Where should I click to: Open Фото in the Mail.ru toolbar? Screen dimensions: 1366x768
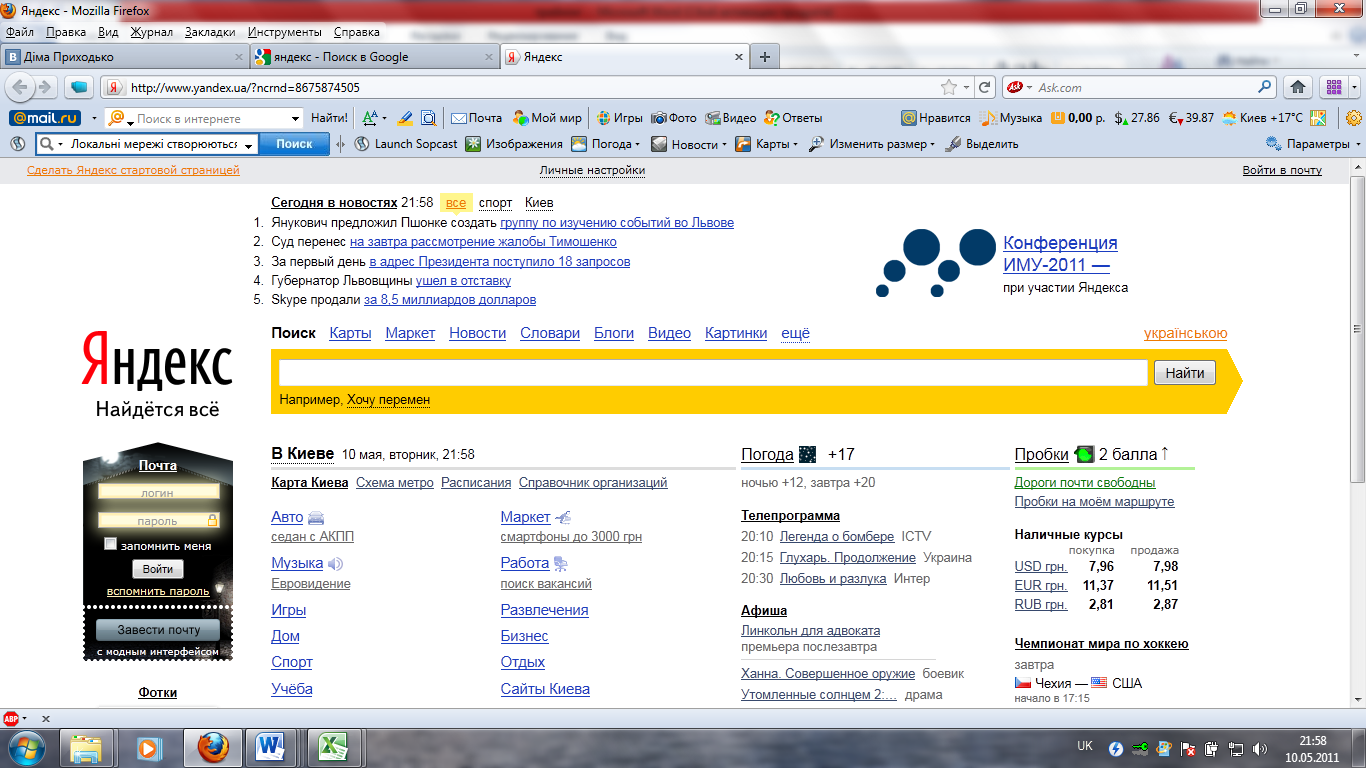[x=674, y=118]
